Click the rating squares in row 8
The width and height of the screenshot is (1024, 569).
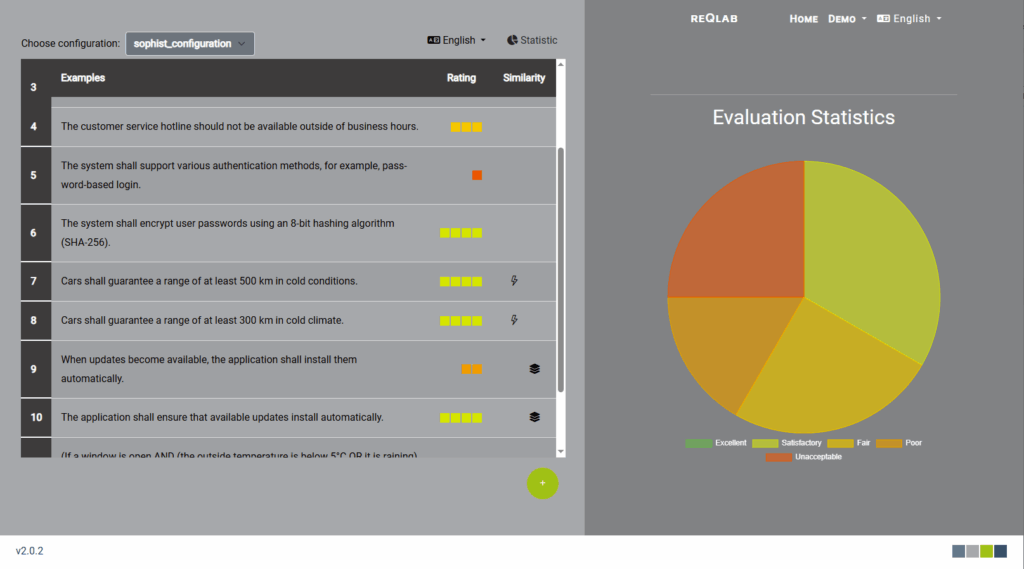(x=461, y=321)
